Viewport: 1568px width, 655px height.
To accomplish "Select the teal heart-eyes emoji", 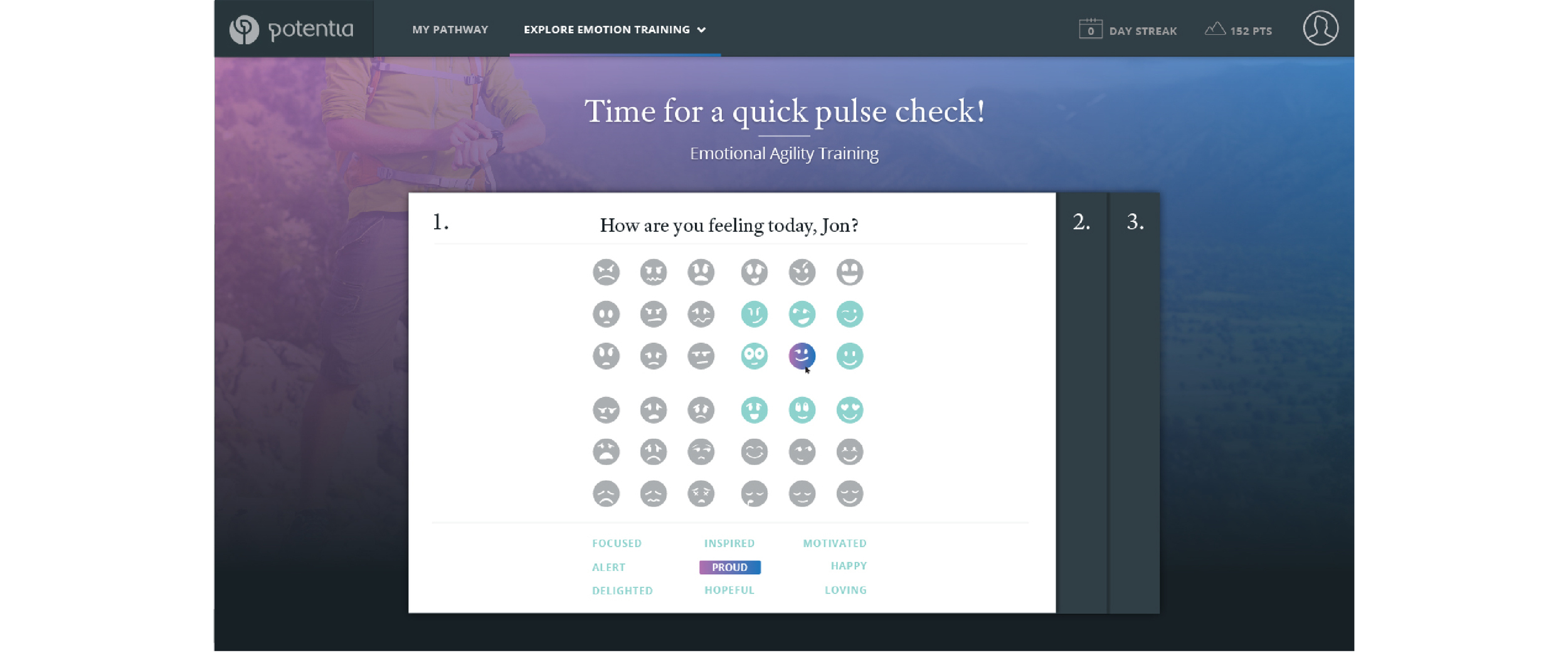I will [x=849, y=410].
